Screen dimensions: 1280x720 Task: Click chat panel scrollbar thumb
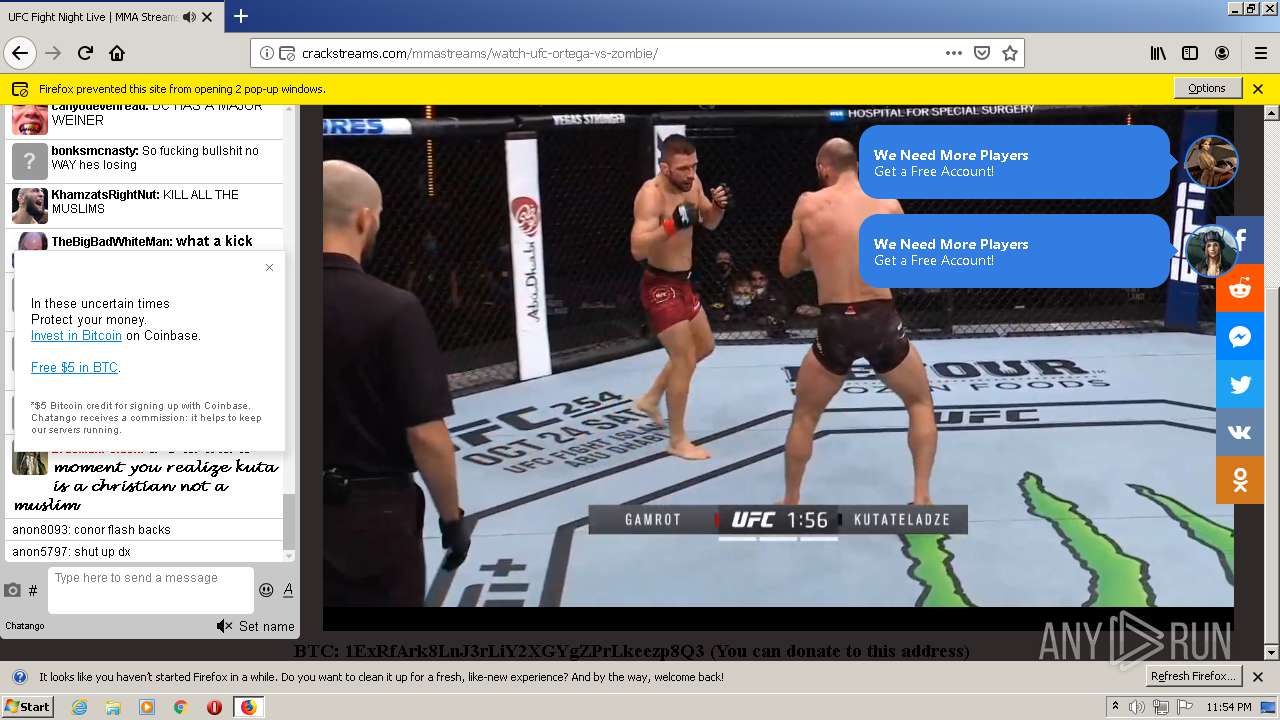pos(290,521)
